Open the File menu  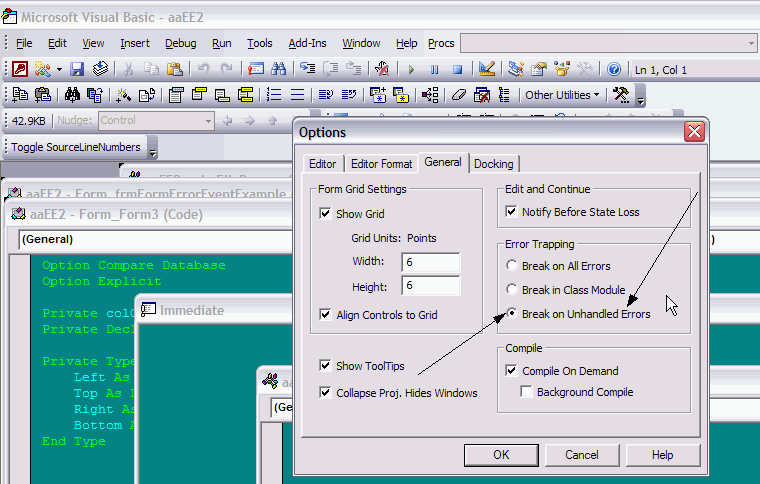point(24,44)
